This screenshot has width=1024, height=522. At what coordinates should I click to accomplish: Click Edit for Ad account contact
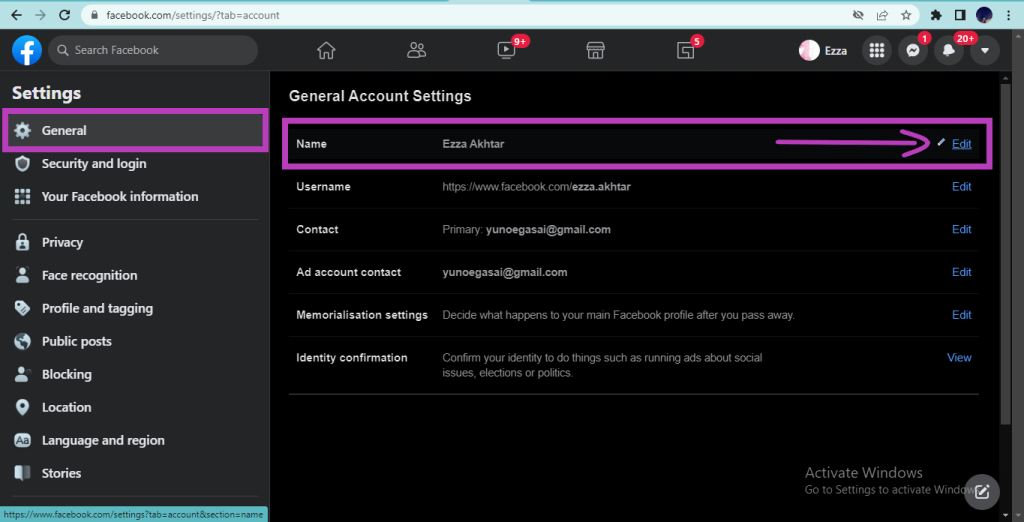961,272
